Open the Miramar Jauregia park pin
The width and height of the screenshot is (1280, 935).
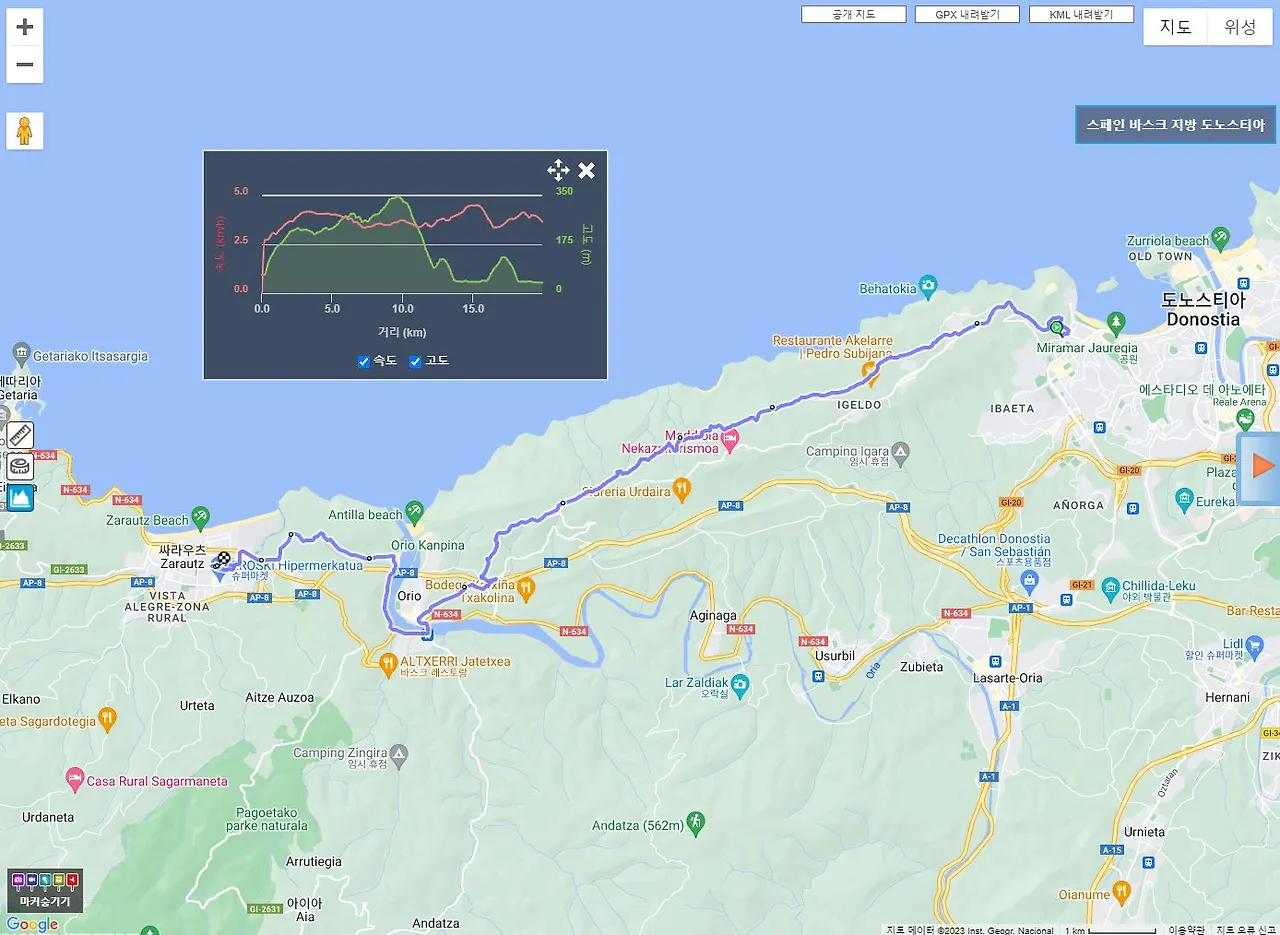pos(1116,323)
